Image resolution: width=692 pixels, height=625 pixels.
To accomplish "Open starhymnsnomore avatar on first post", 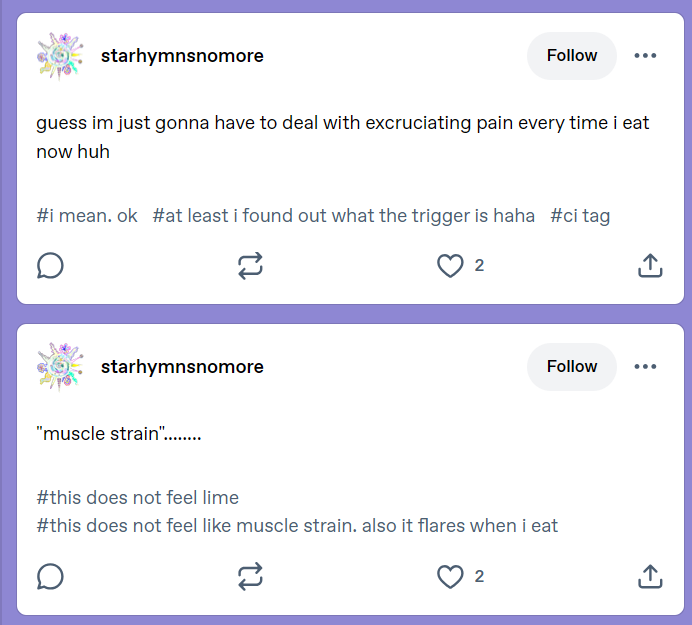I will tap(60, 56).
